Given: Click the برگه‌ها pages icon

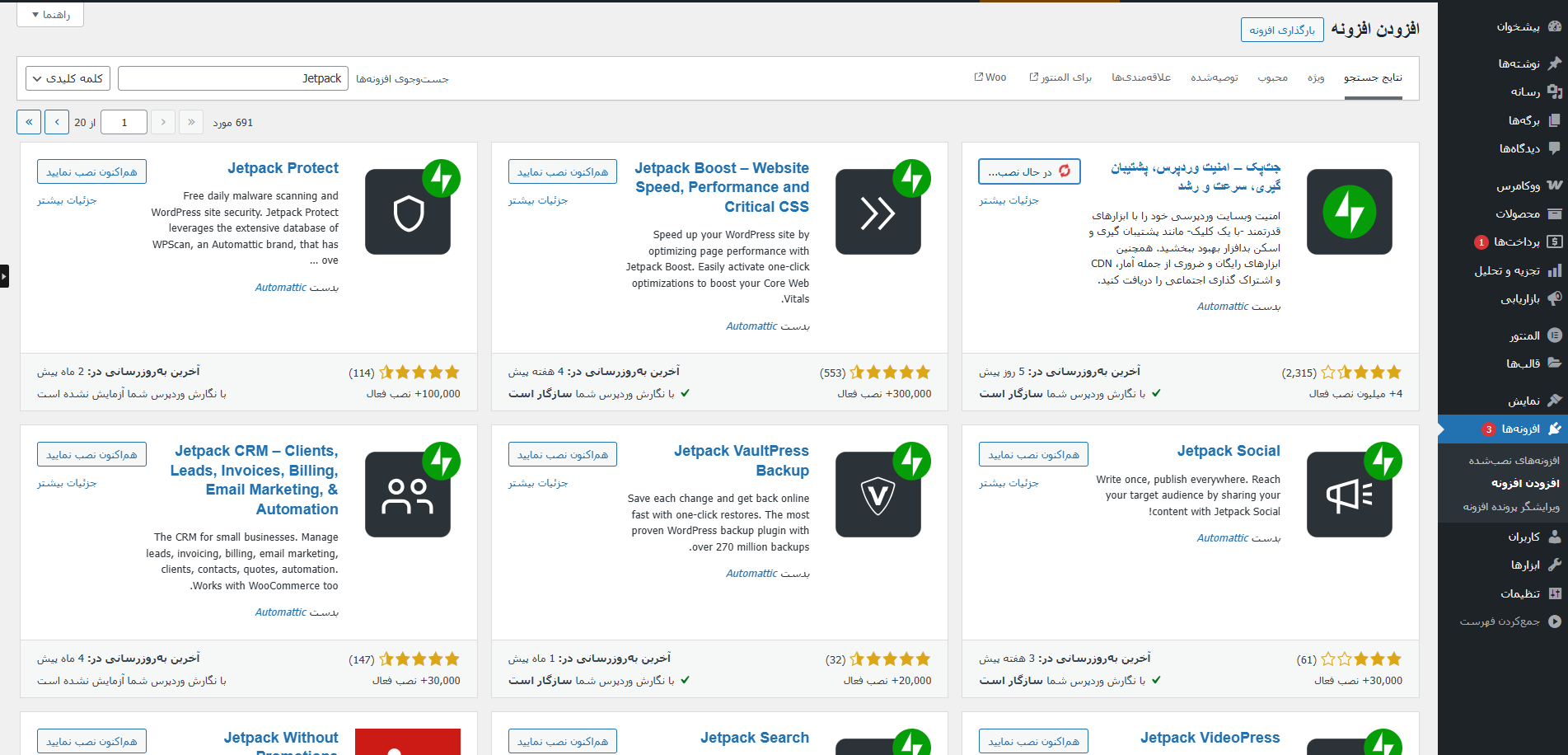Looking at the screenshot, I should coord(1554,120).
